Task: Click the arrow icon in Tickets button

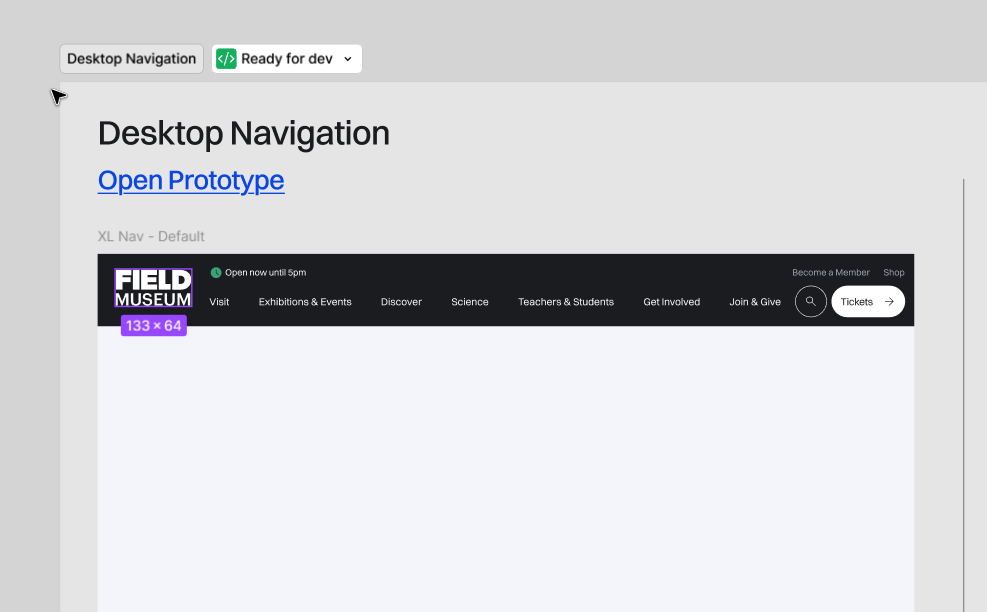Action: coord(889,301)
